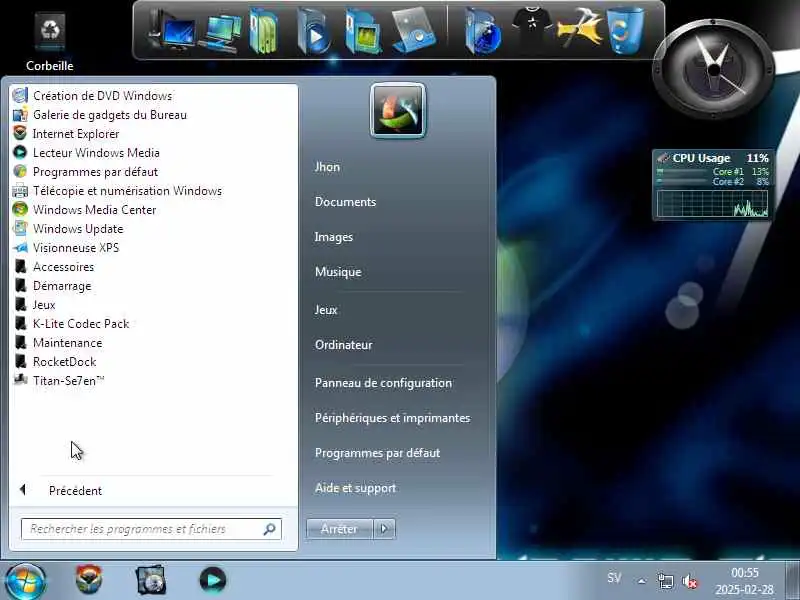The height and width of the screenshot is (600, 800).
Task: Open Jeux from the right pane
Action: [326, 310]
